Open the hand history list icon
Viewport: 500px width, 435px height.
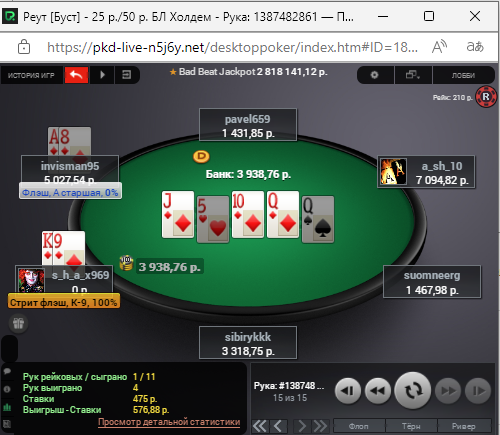127,75
